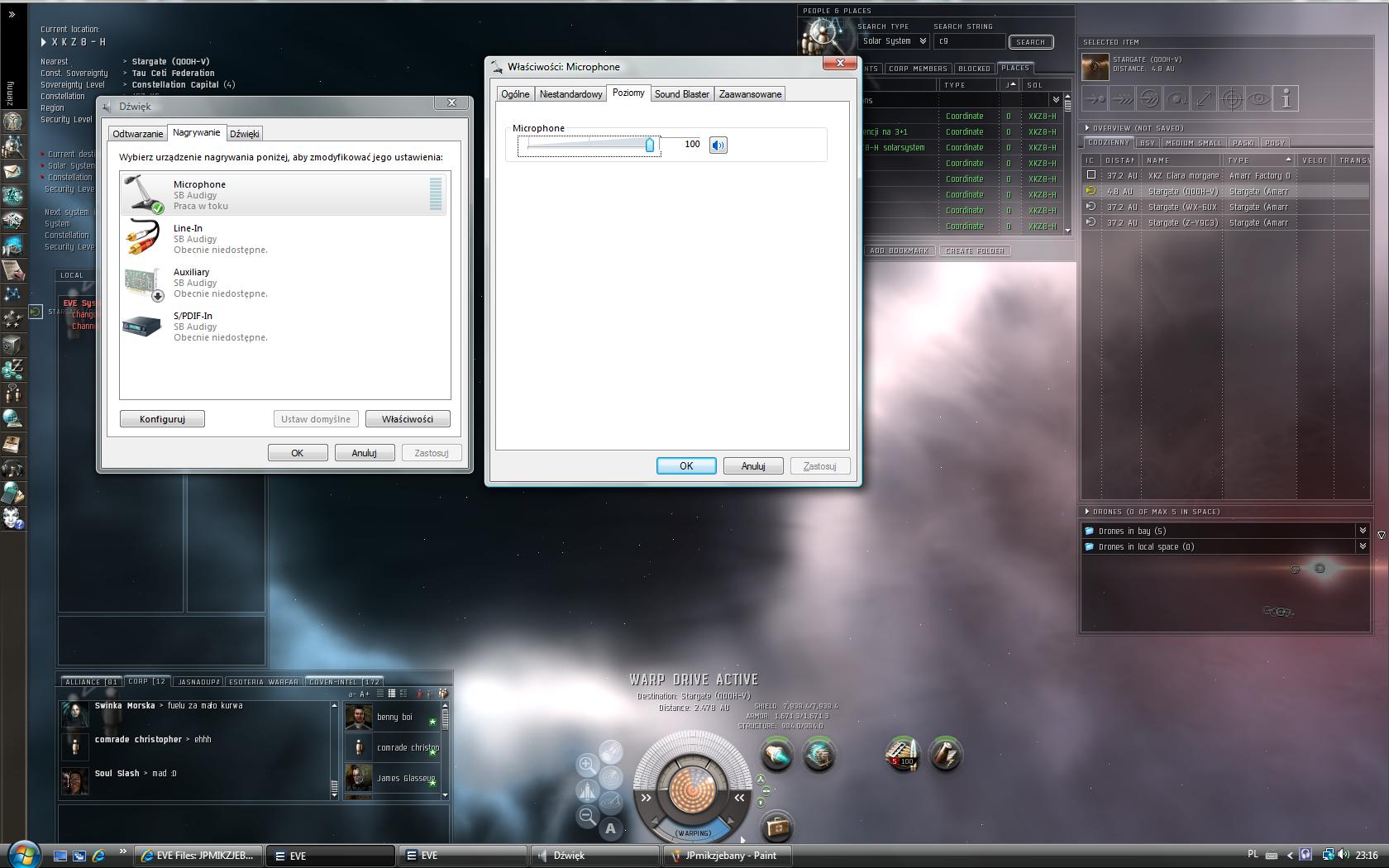1389x868 pixels.
Task: Open the scanner radar icon on the HUD
Action: [610, 777]
